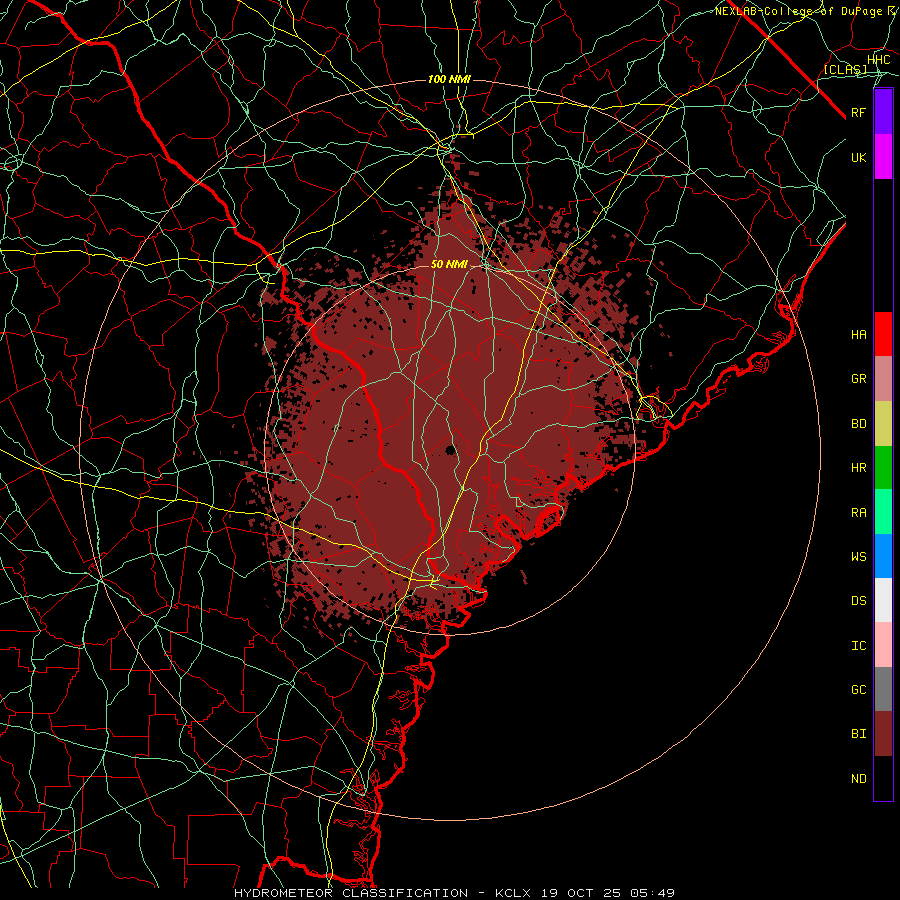Click the HR legend label
This screenshot has width=900, height=900.
(859, 468)
